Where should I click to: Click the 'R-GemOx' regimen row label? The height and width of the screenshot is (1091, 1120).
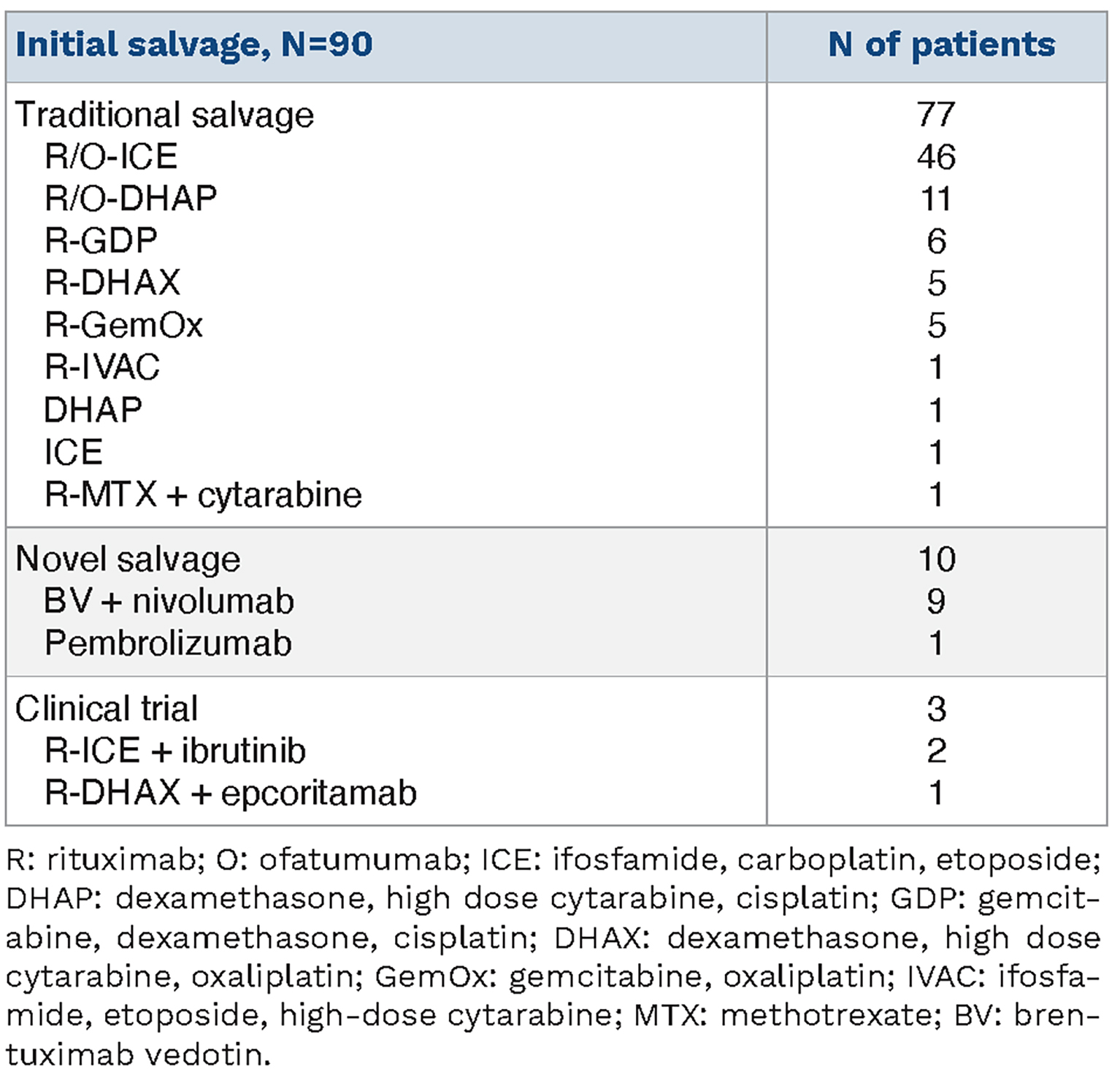tap(123, 325)
